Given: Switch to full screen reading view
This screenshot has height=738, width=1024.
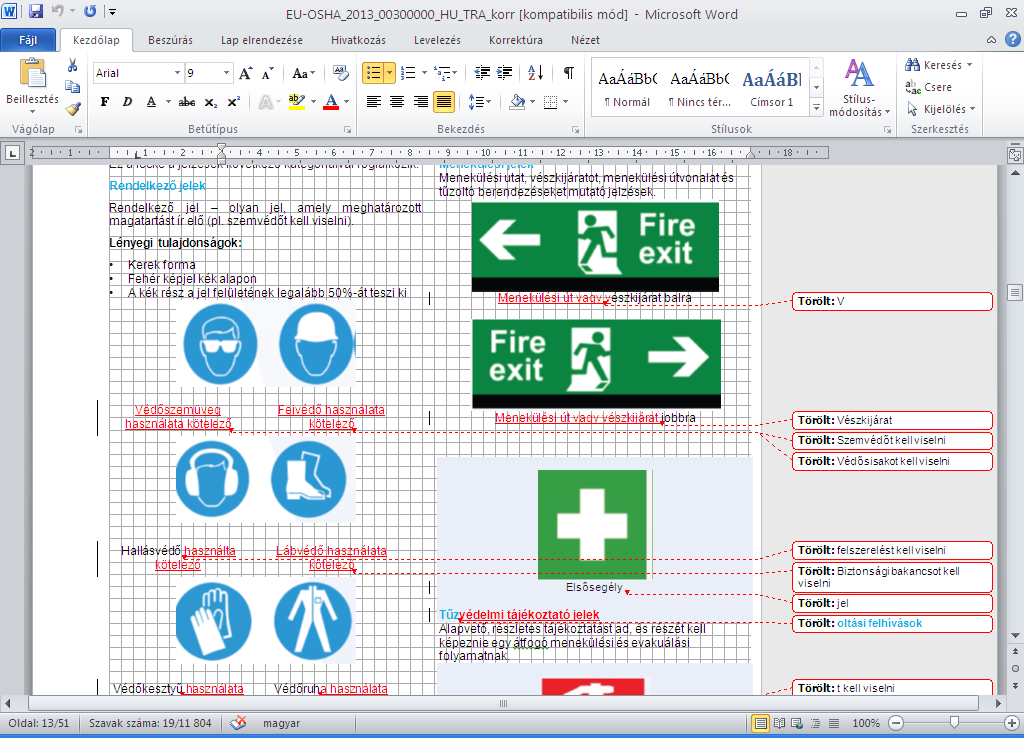Looking at the screenshot, I should (779, 723).
